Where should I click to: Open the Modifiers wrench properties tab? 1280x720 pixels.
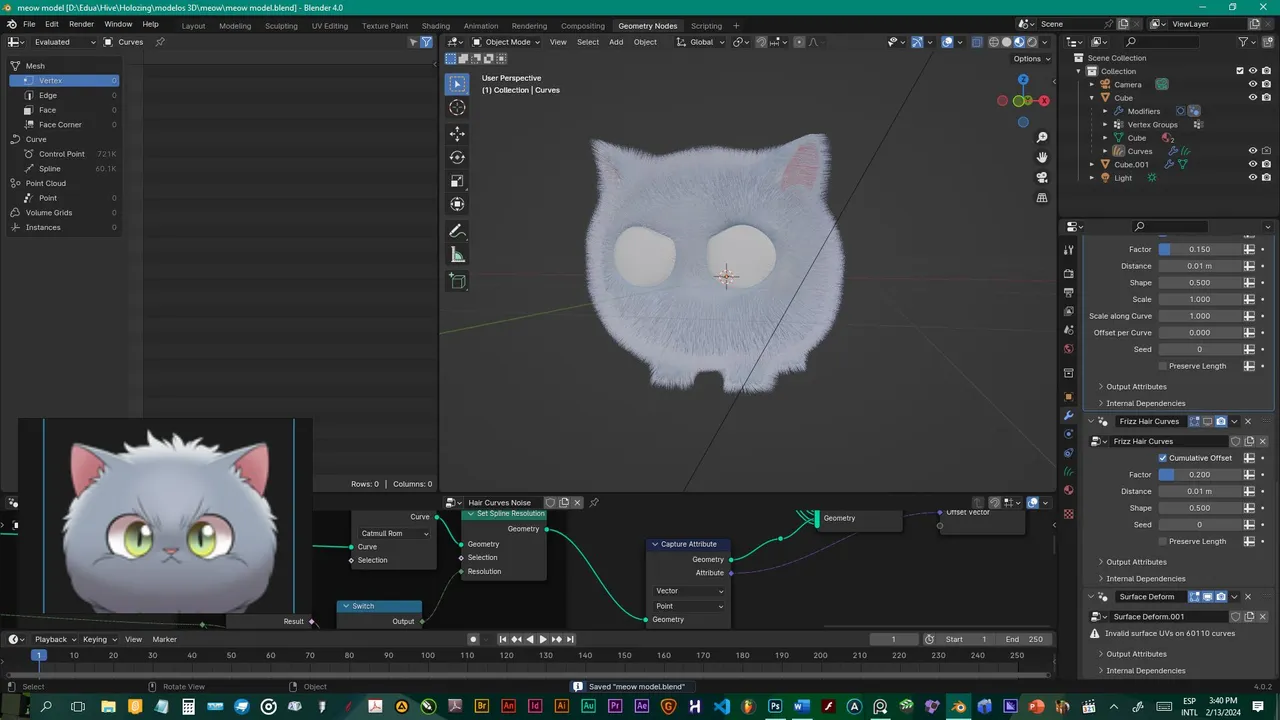[x=1069, y=415]
